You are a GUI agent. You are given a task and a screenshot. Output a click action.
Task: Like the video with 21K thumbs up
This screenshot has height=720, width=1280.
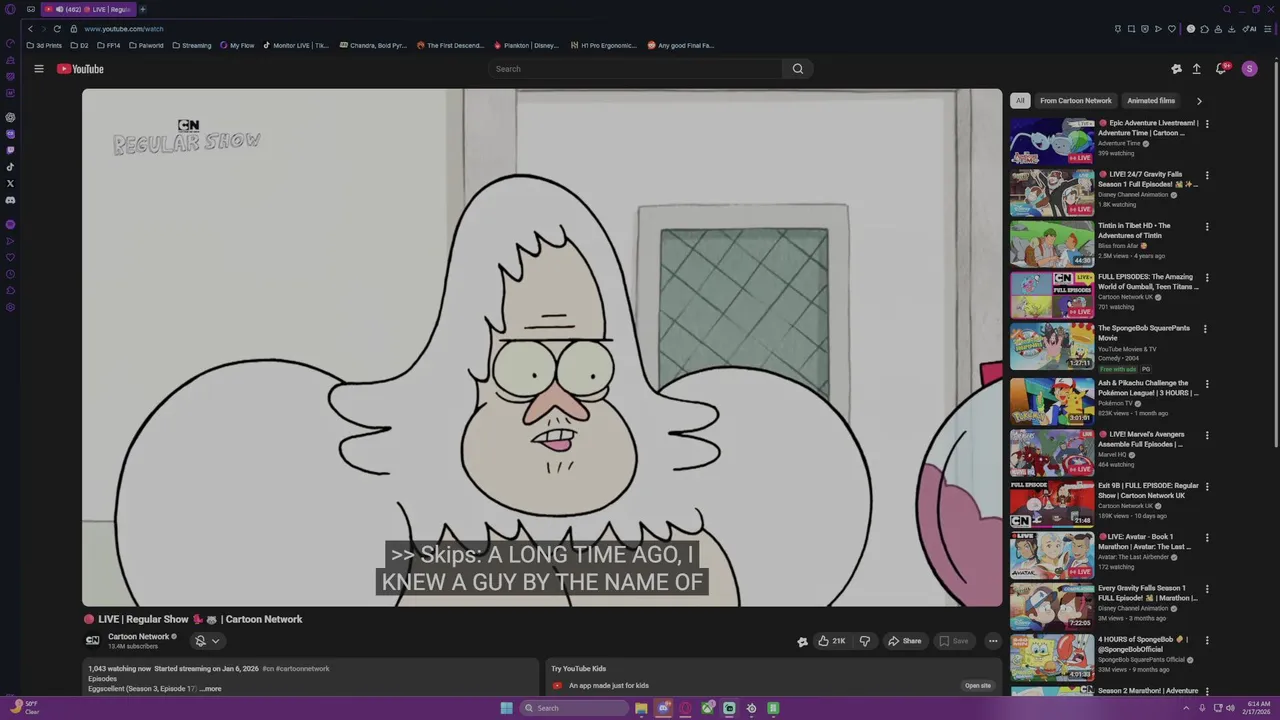click(x=832, y=641)
